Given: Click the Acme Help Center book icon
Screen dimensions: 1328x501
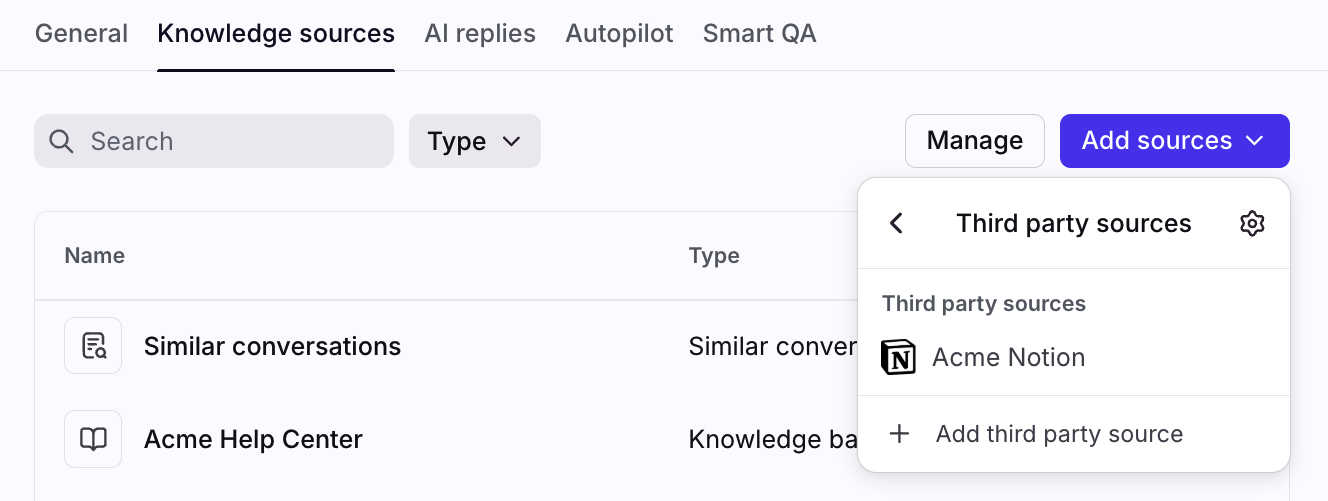Looking at the screenshot, I should (93, 439).
